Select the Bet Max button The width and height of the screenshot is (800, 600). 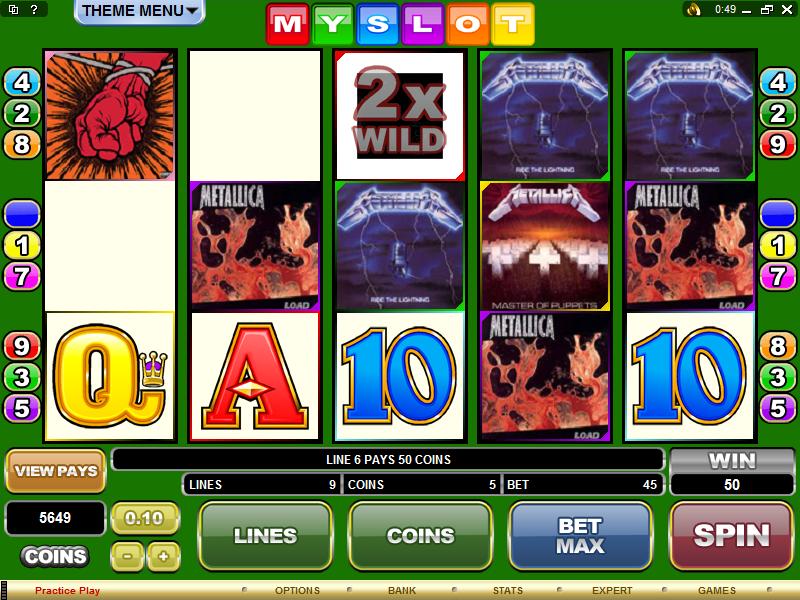coord(580,536)
